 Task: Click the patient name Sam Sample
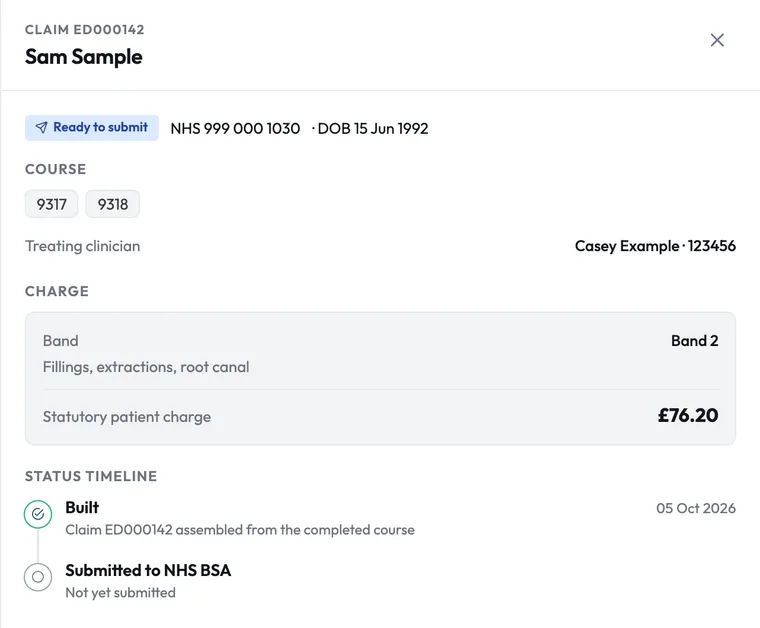pos(84,57)
